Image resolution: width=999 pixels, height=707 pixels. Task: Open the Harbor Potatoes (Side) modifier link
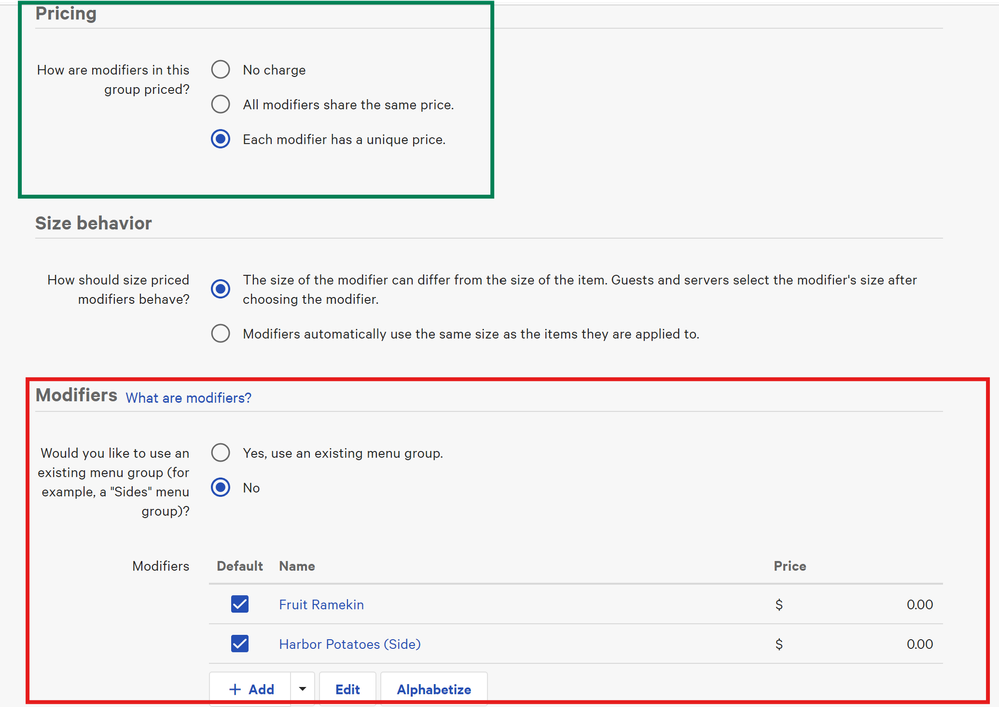[349, 645]
